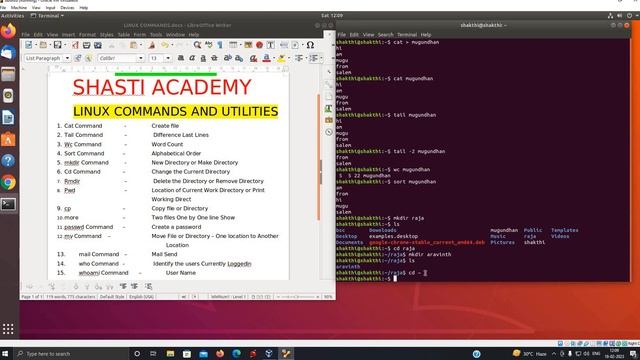Click the Undo icon in Writer toolbar
This screenshot has height=360, width=640.
tap(165, 45)
